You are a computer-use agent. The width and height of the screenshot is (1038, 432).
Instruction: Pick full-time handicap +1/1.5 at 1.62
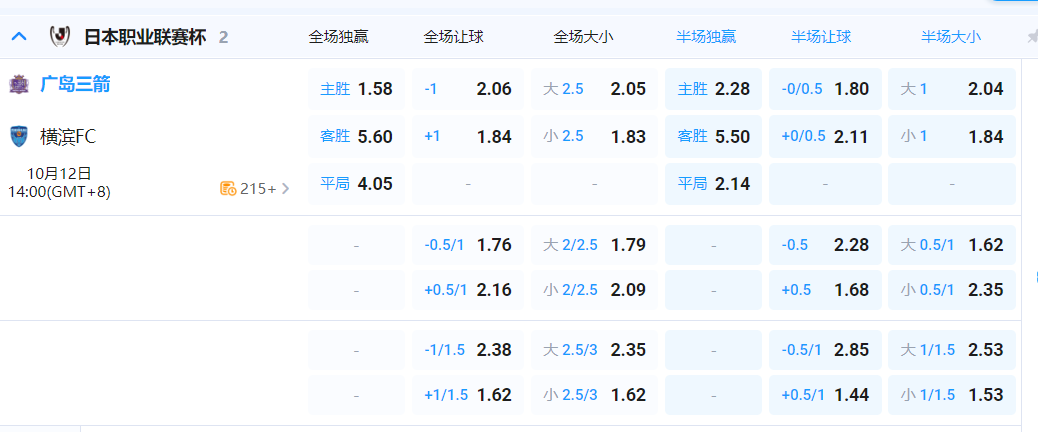(x=468, y=395)
